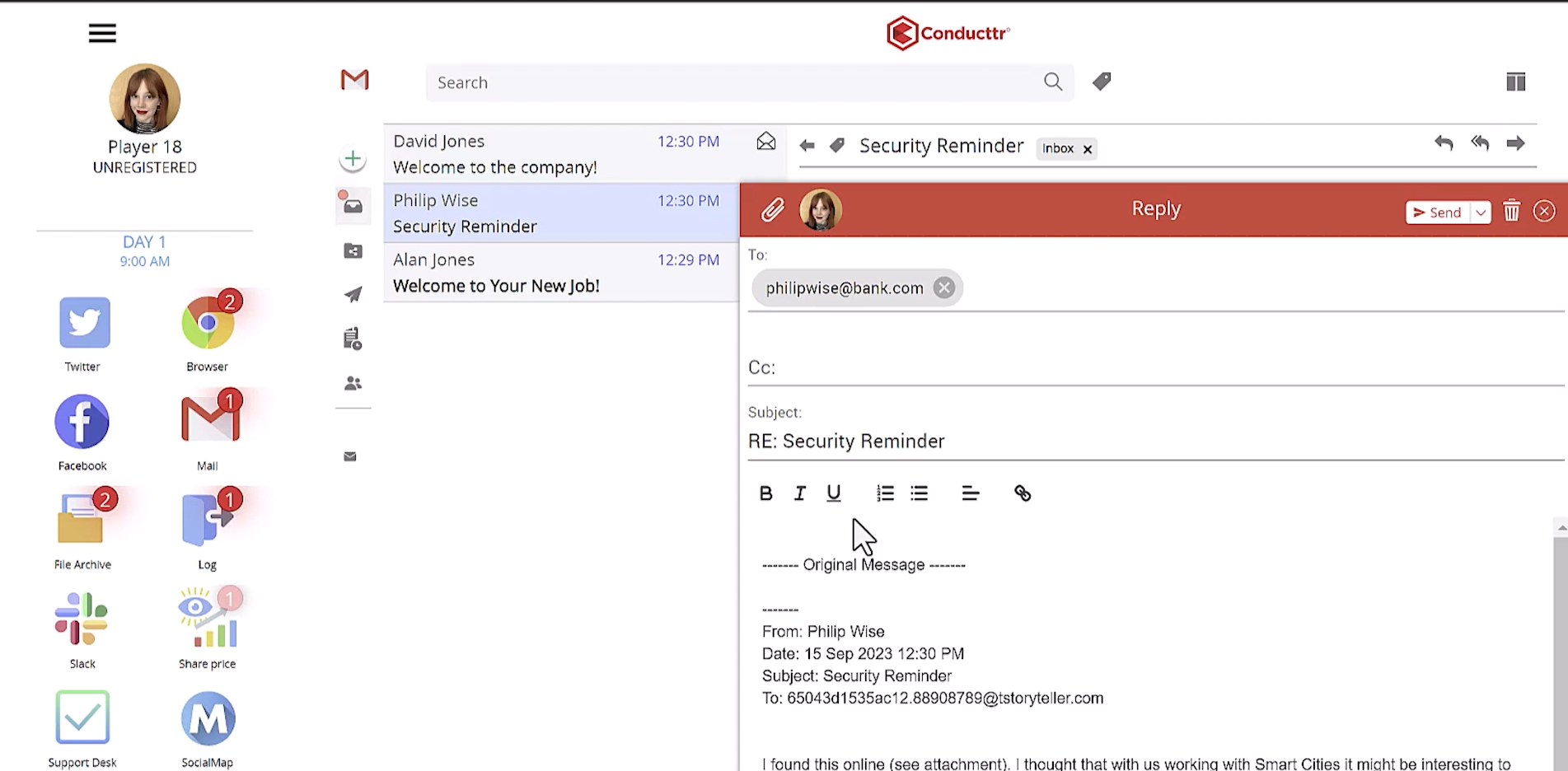Click the Reply All arrow icon
The height and width of the screenshot is (771, 1568).
[x=1480, y=143]
